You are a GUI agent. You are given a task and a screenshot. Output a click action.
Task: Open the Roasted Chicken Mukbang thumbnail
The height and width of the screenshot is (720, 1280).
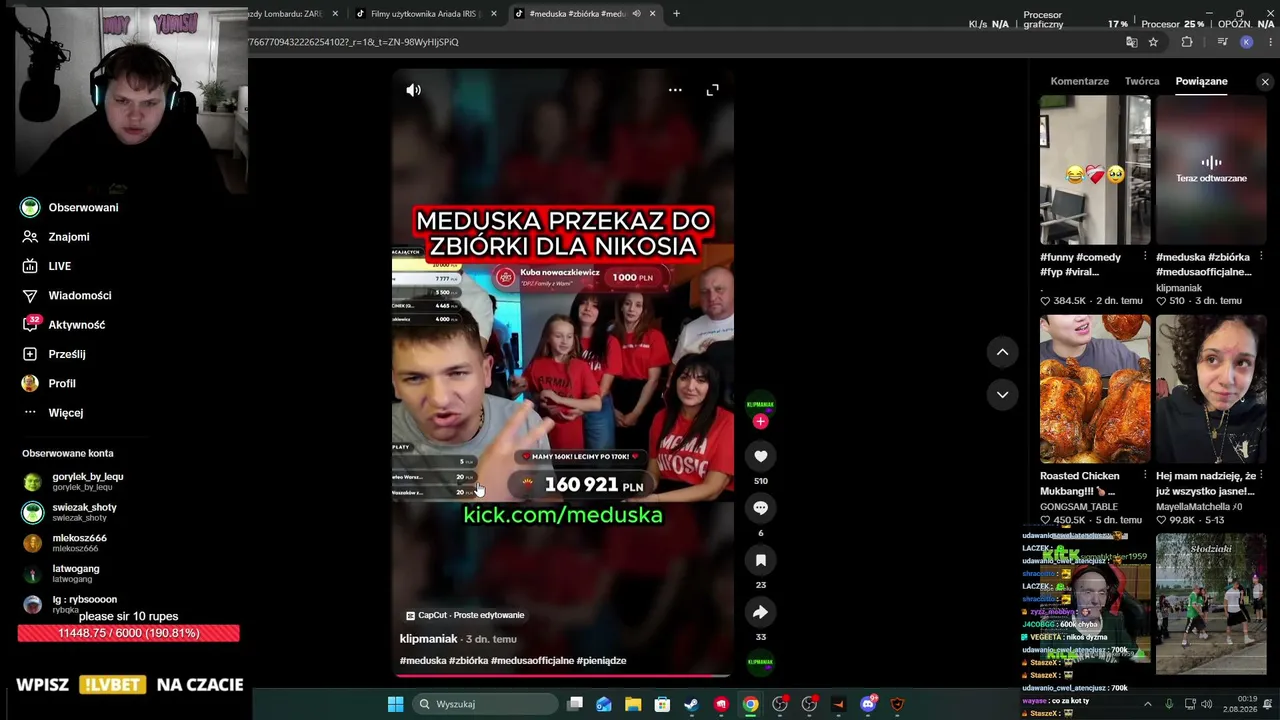[1095, 389]
